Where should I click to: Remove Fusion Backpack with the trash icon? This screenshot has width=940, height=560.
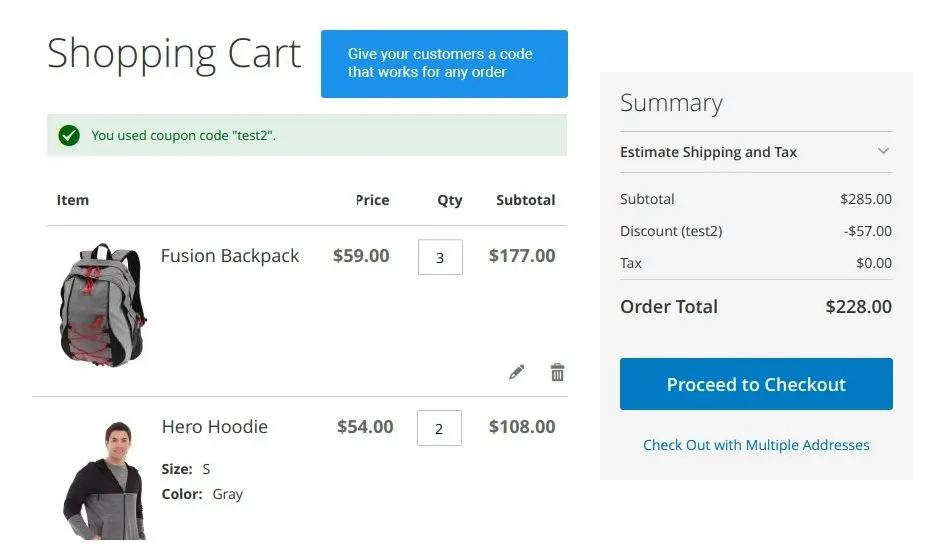coord(558,372)
